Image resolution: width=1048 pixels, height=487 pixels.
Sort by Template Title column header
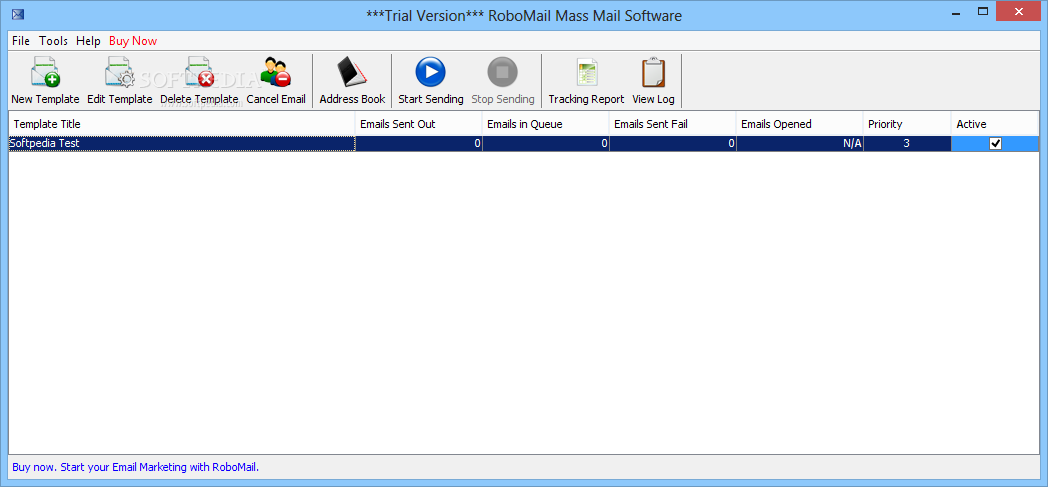(181, 124)
